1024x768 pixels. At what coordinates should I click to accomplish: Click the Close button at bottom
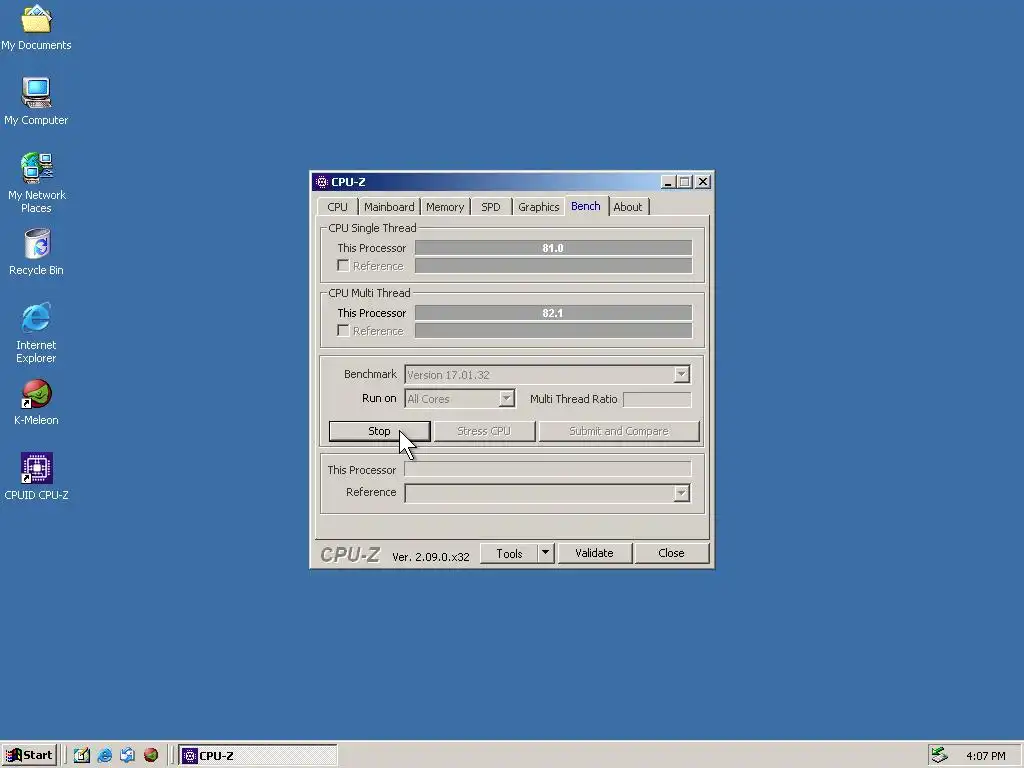671,553
